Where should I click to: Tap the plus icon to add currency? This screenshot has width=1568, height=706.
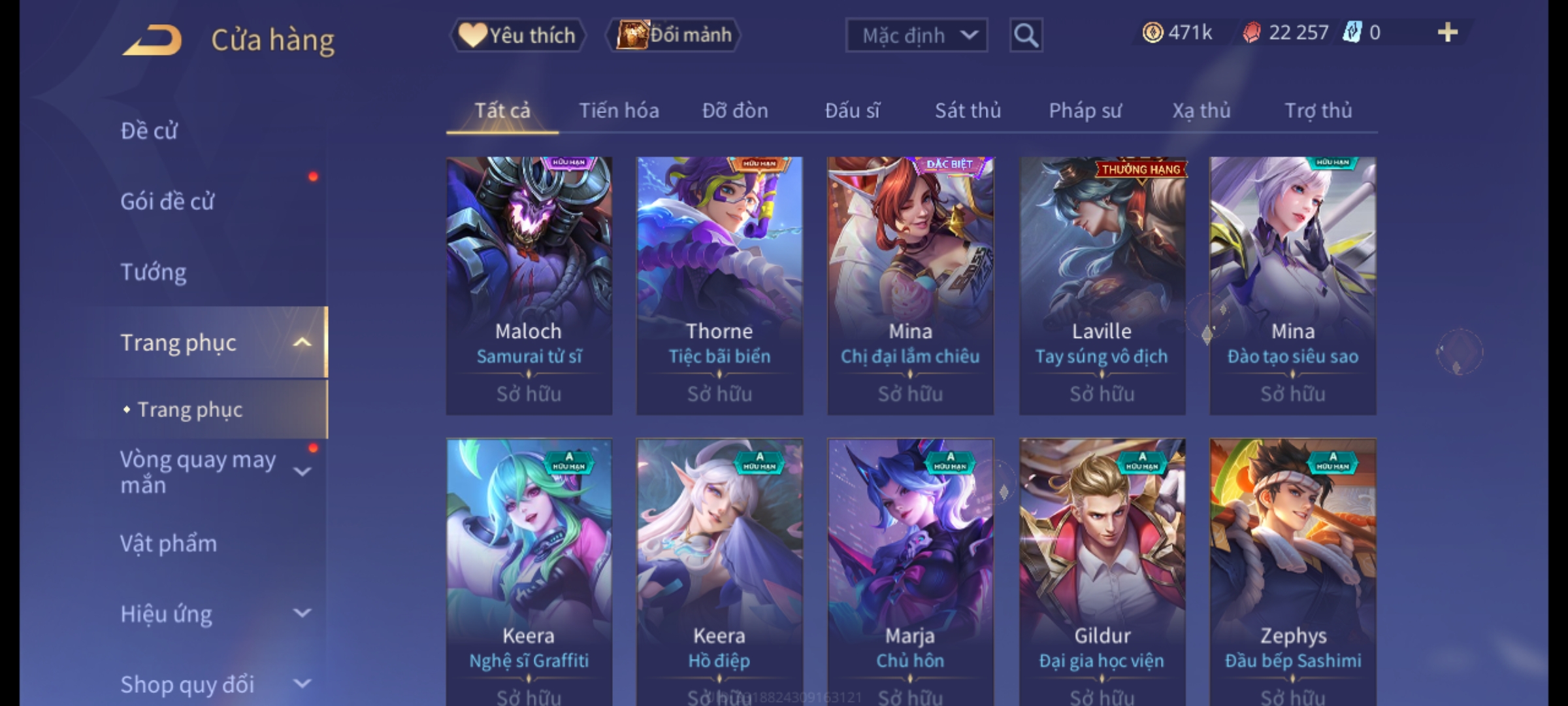[1448, 33]
